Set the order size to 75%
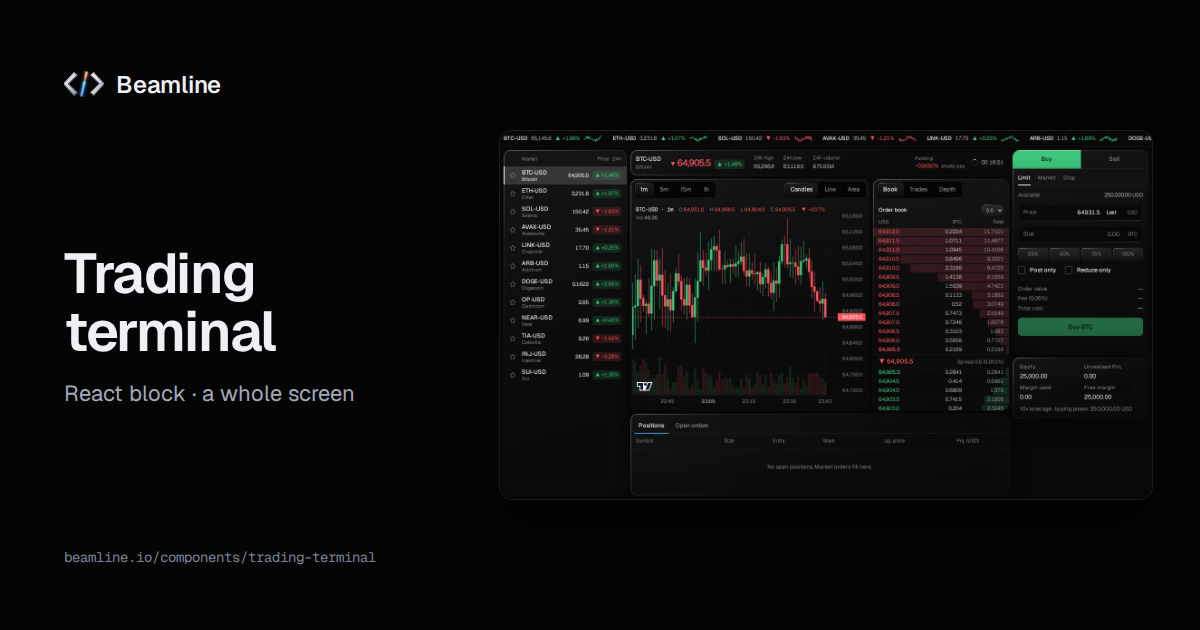 (1096, 254)
